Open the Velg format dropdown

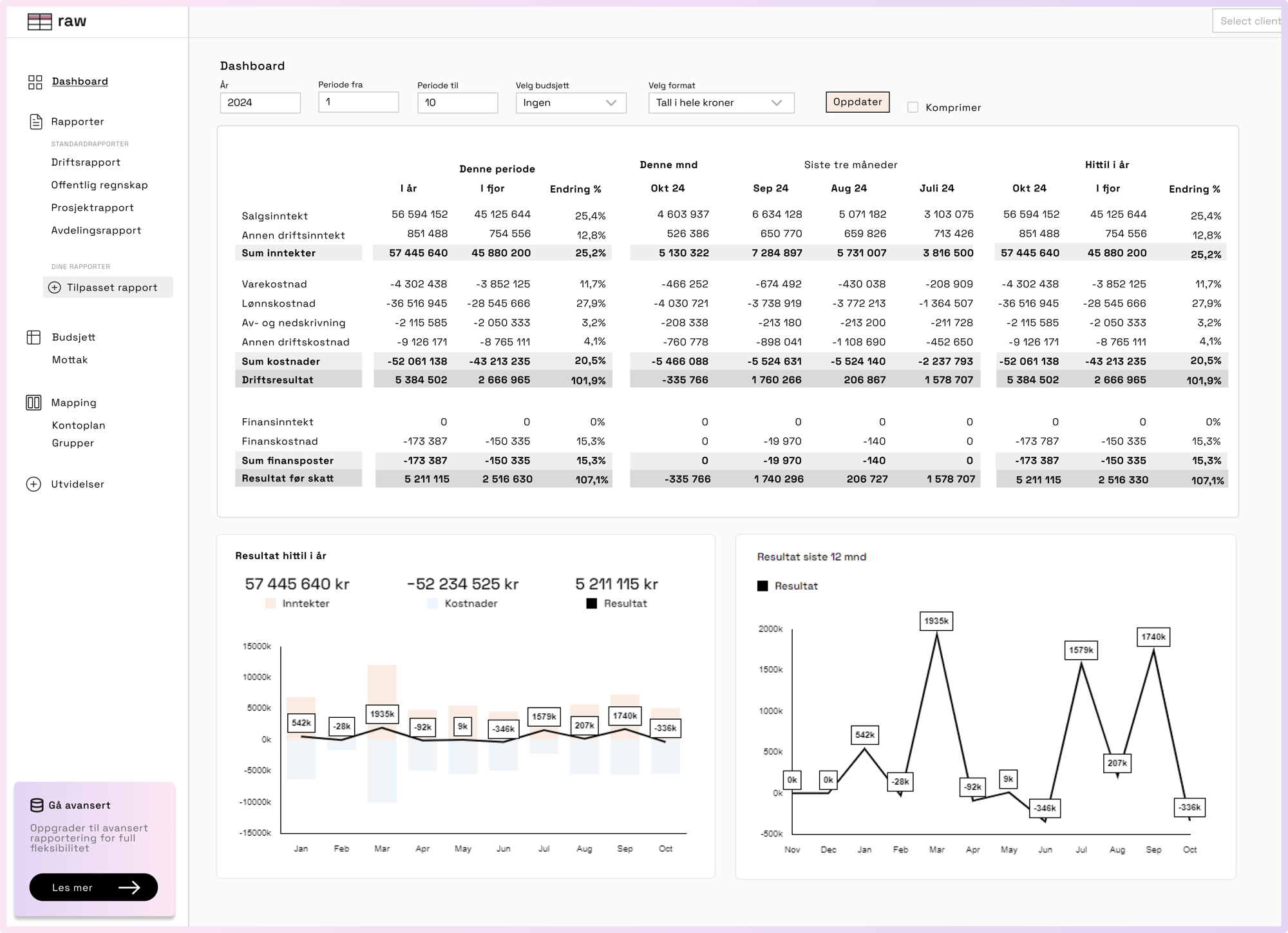pyautogui.click(x=721, y=102)
